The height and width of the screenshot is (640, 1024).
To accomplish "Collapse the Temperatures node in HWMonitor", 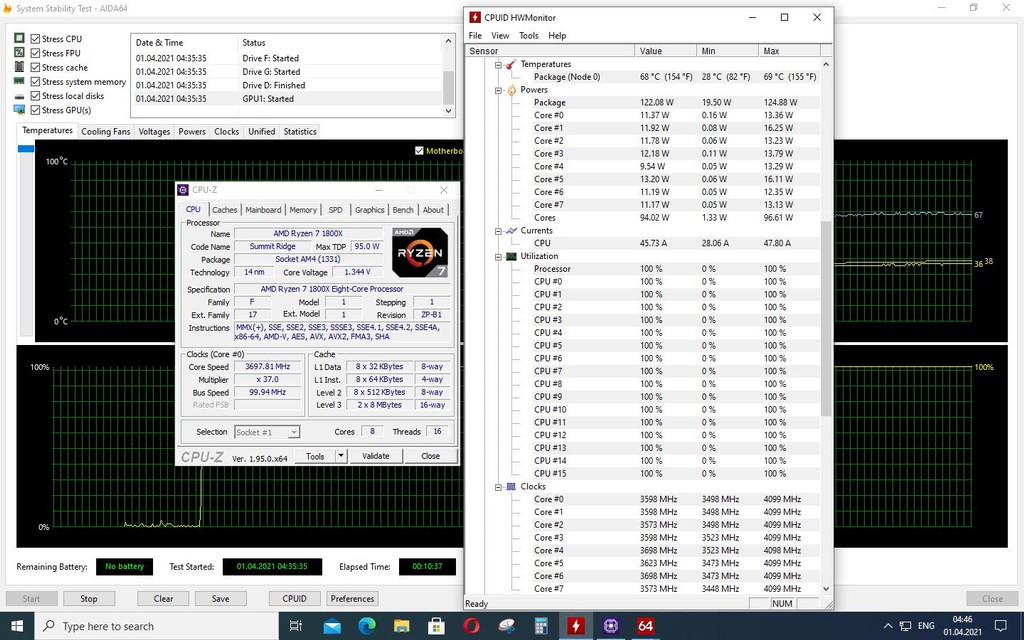I will click(498, 65).
